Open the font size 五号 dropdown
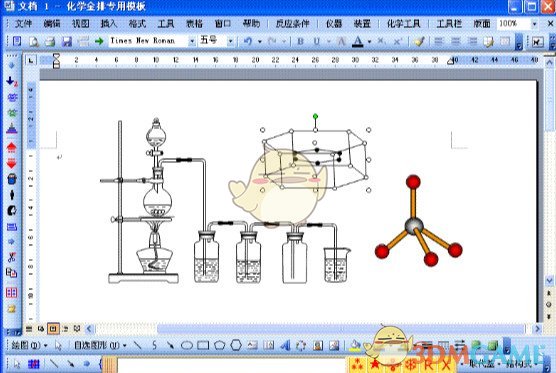Viewport: 556px width, 373px height. (230, 41)
